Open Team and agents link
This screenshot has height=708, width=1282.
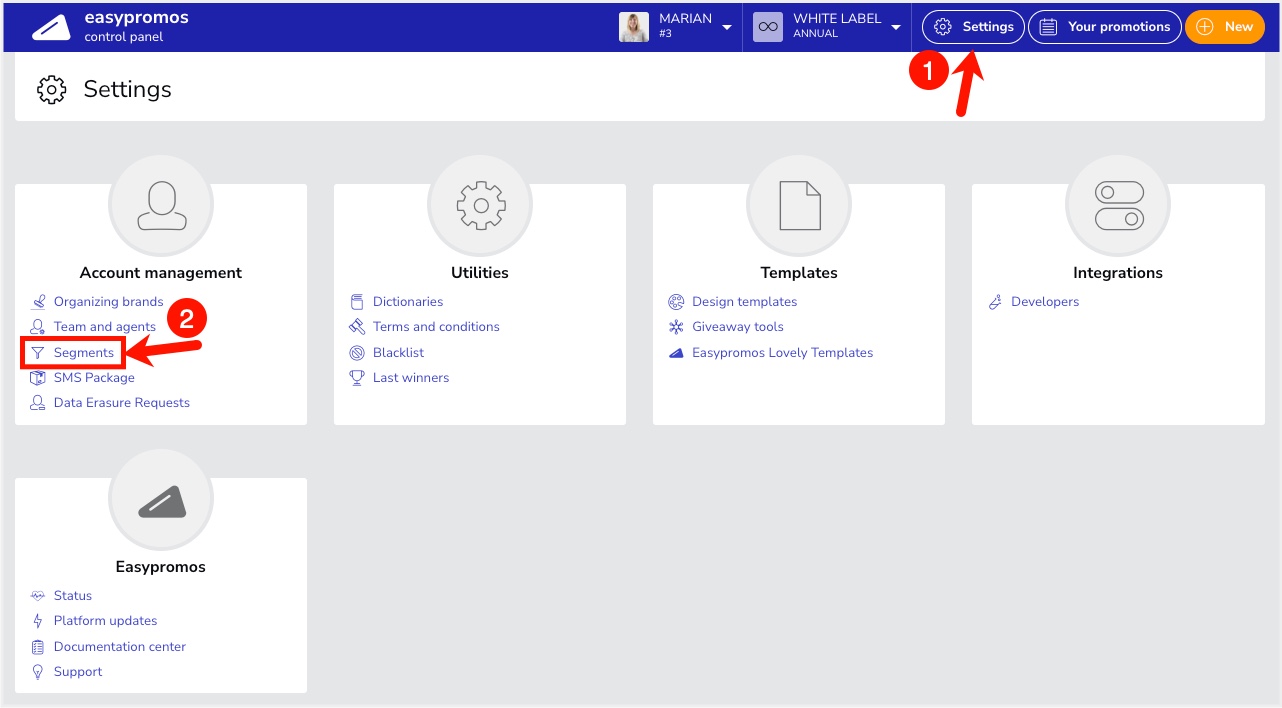tap(105, 326)
